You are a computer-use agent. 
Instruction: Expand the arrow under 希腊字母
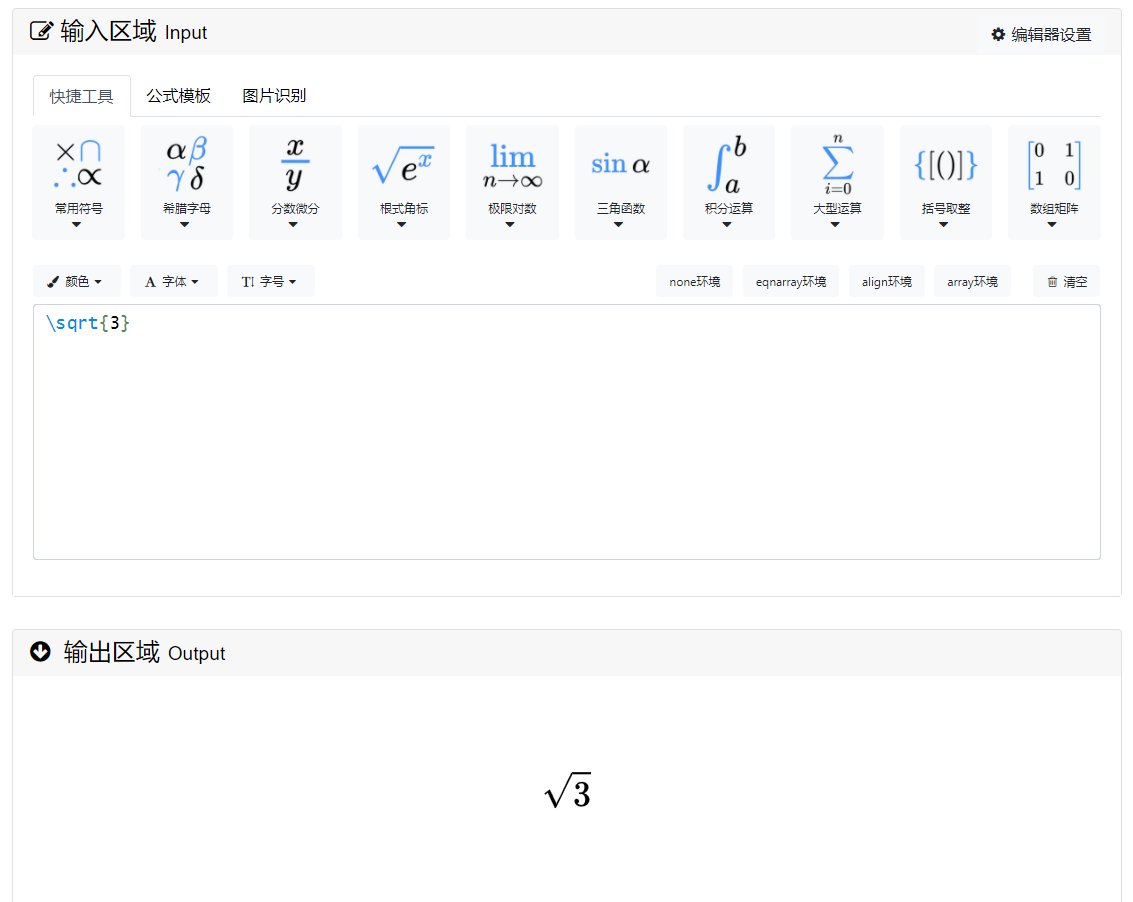pos(185,225)
